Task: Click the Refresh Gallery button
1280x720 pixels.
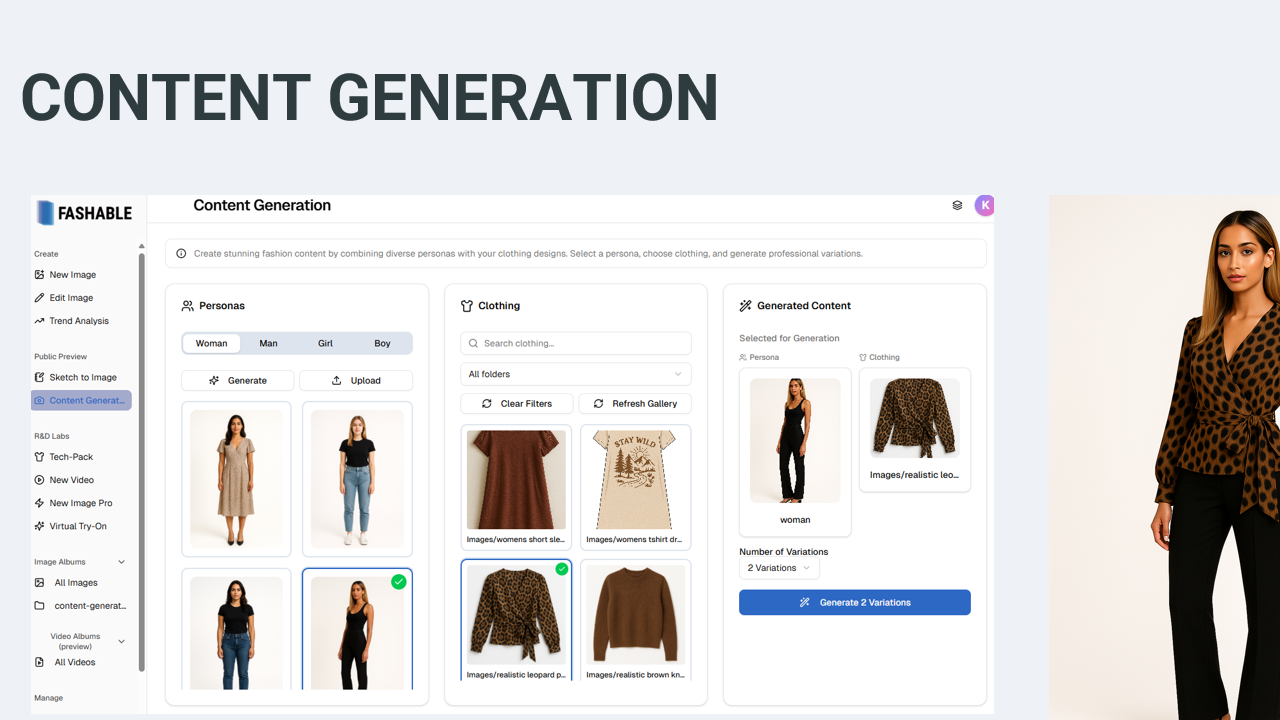Action: click(x=635, y=403)
